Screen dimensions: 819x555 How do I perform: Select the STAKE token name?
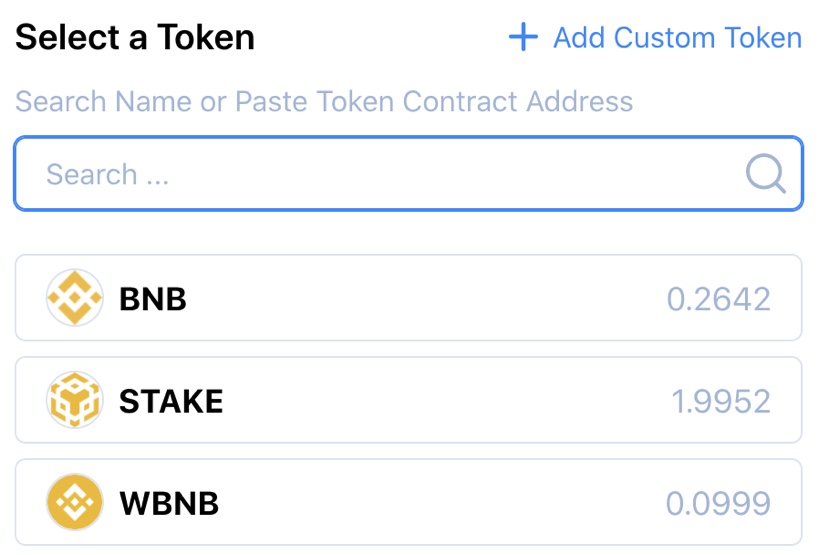pyautogui.click(x=171, y=402)
